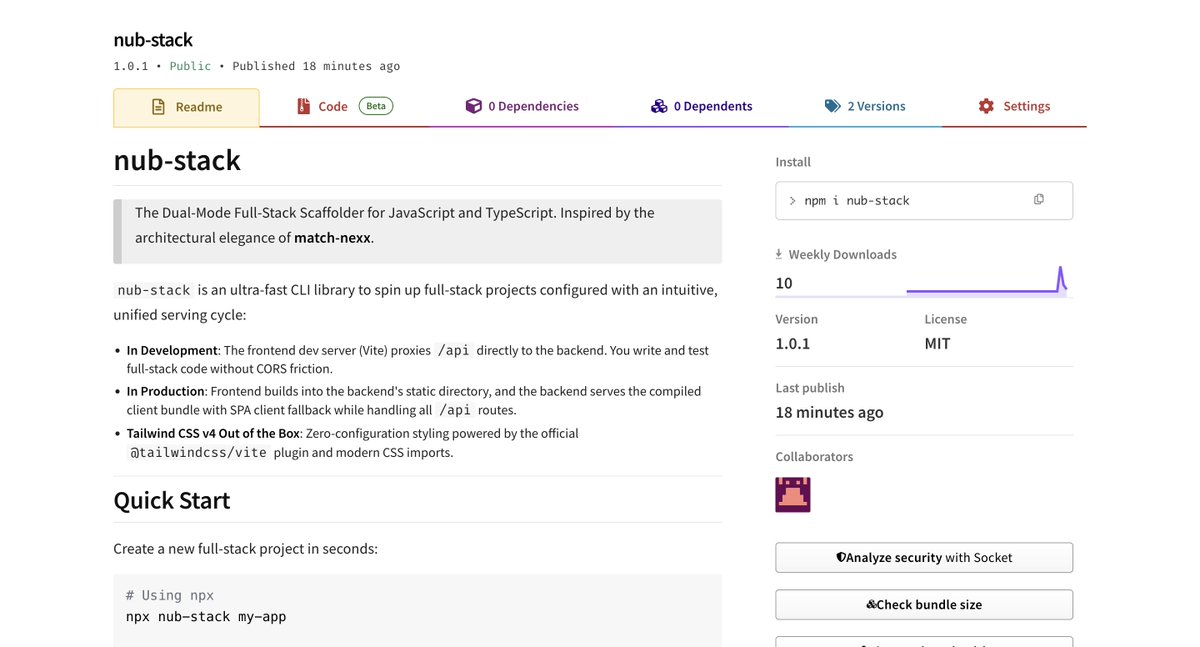Viewport: 1200px width, 647px height.
Task: Go to the Settings tab
Action: point(1014,106)
